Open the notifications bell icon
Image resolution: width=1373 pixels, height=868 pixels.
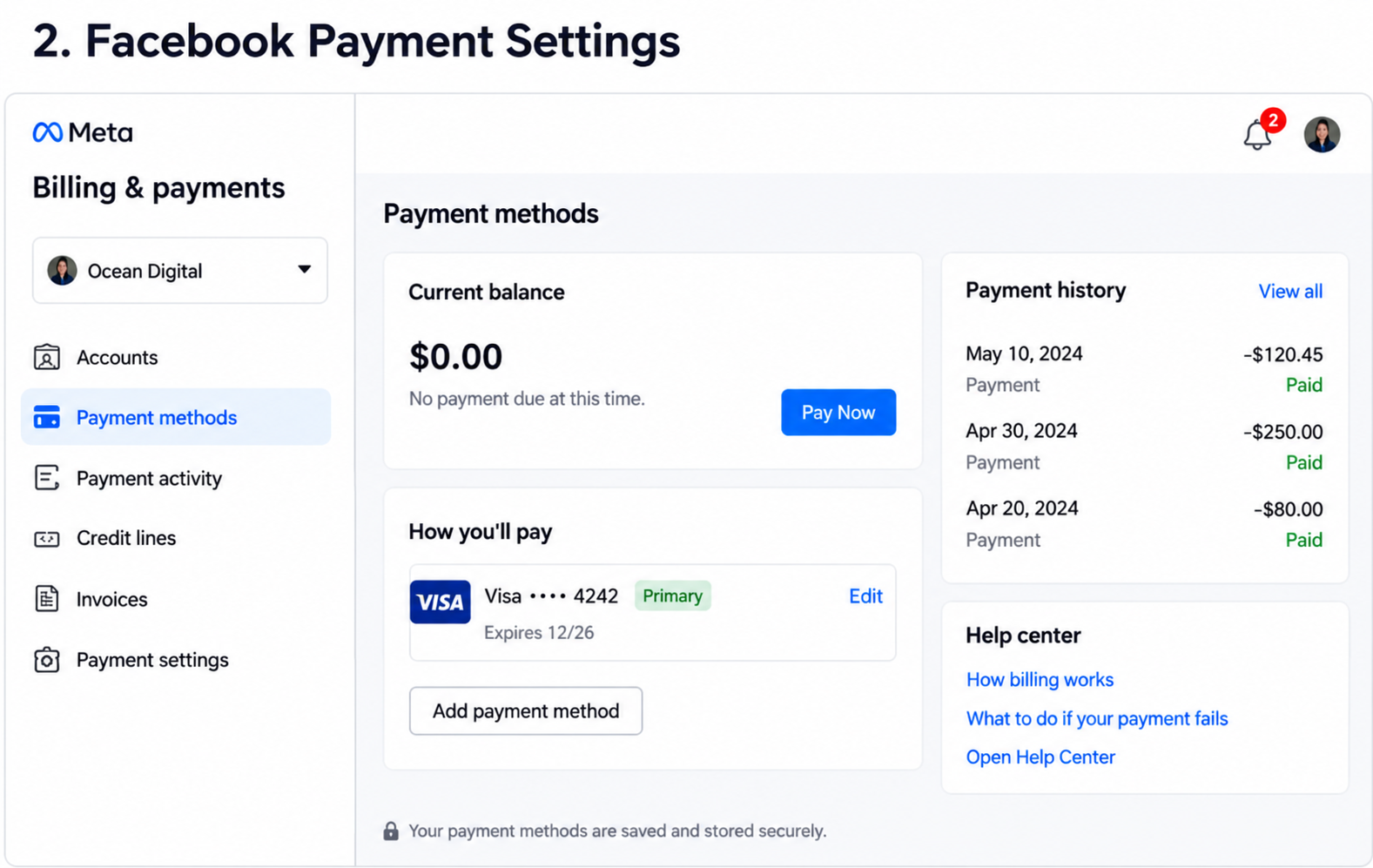tap(1256, 135)
